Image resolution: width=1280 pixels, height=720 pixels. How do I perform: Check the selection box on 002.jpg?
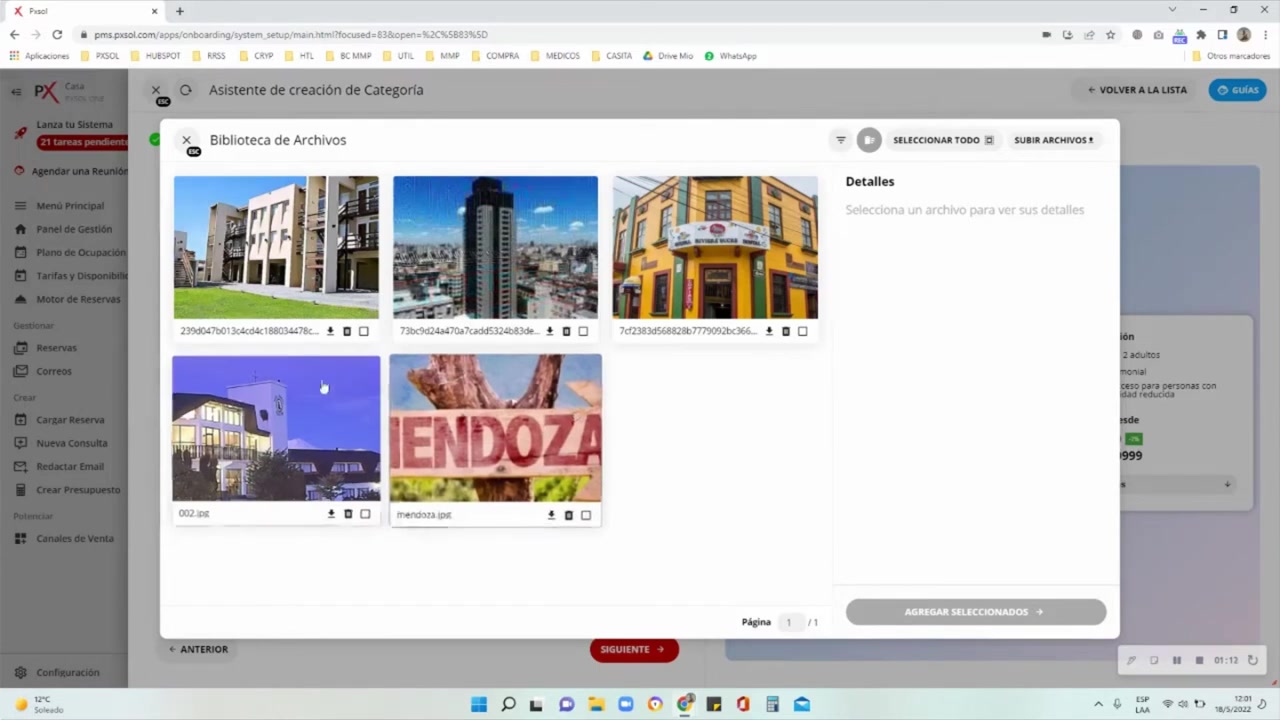pyautogui.click(x=365, y=513)
